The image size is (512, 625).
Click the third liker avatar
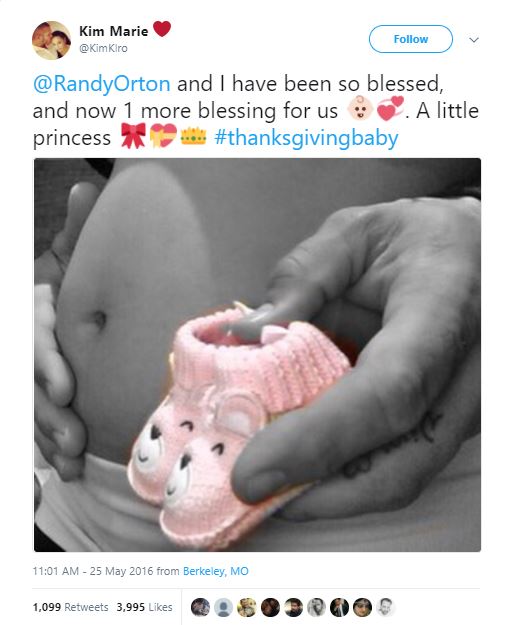(247, 607)
